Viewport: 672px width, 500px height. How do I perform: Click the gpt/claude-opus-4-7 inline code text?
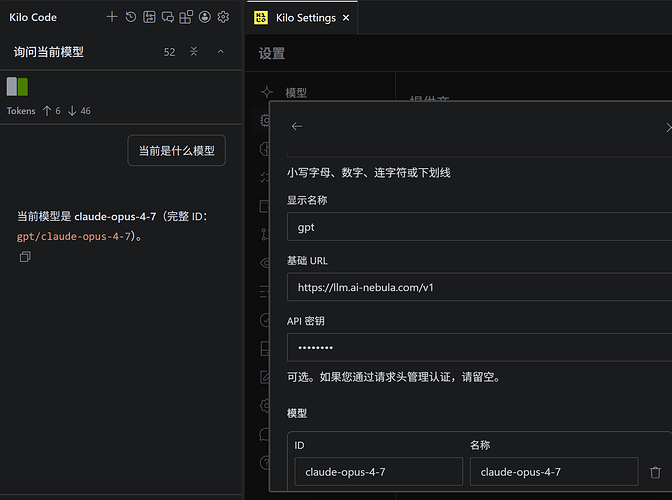74,237
